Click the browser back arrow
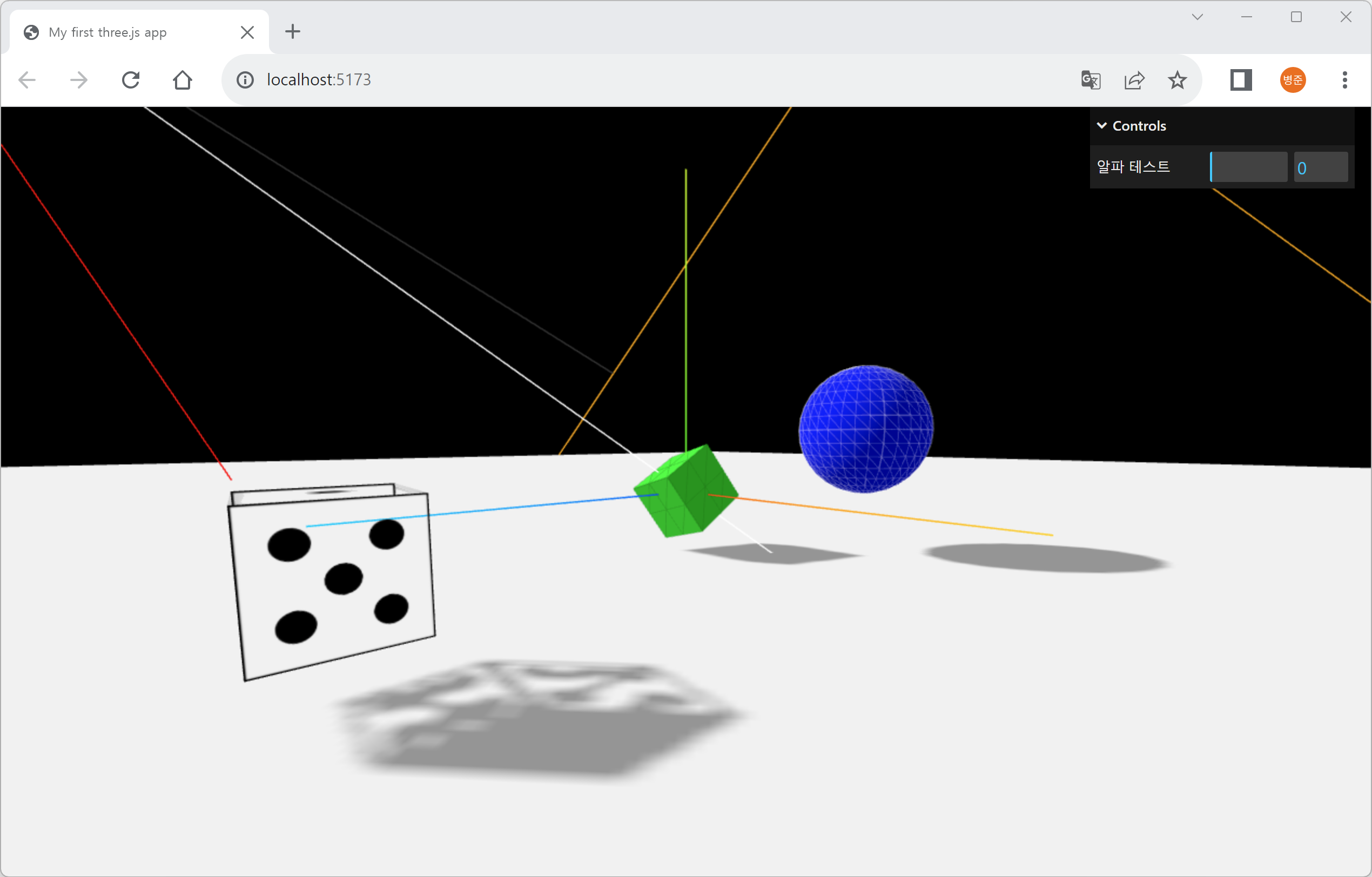The width and height of the screenshot is (1372, 877). coord(27,80)
